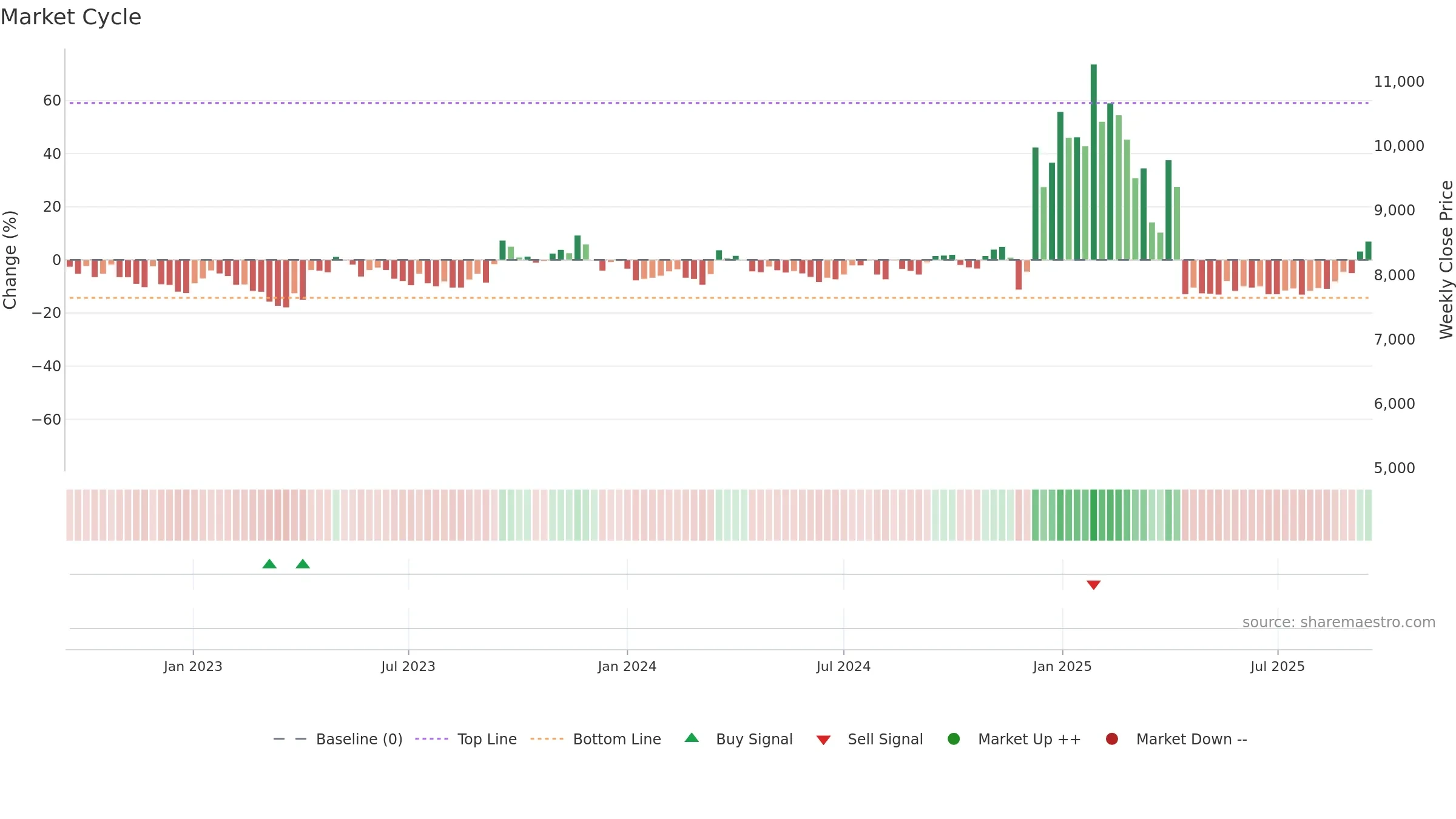
Task: Toggle the Bottom Line legend entry
Action: tap(596, 739)
